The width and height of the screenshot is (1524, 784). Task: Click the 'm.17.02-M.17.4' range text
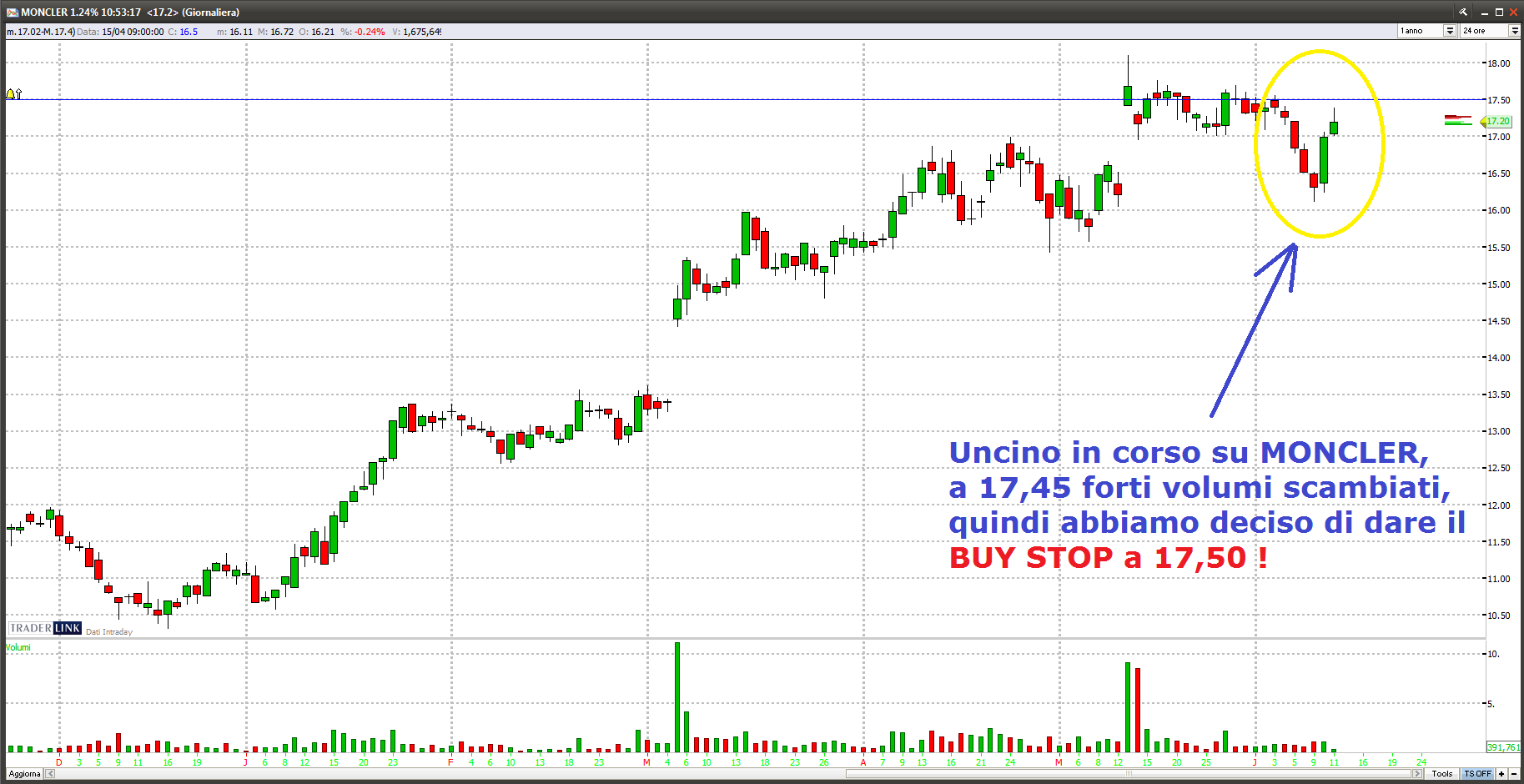click(x=41, y=32)
